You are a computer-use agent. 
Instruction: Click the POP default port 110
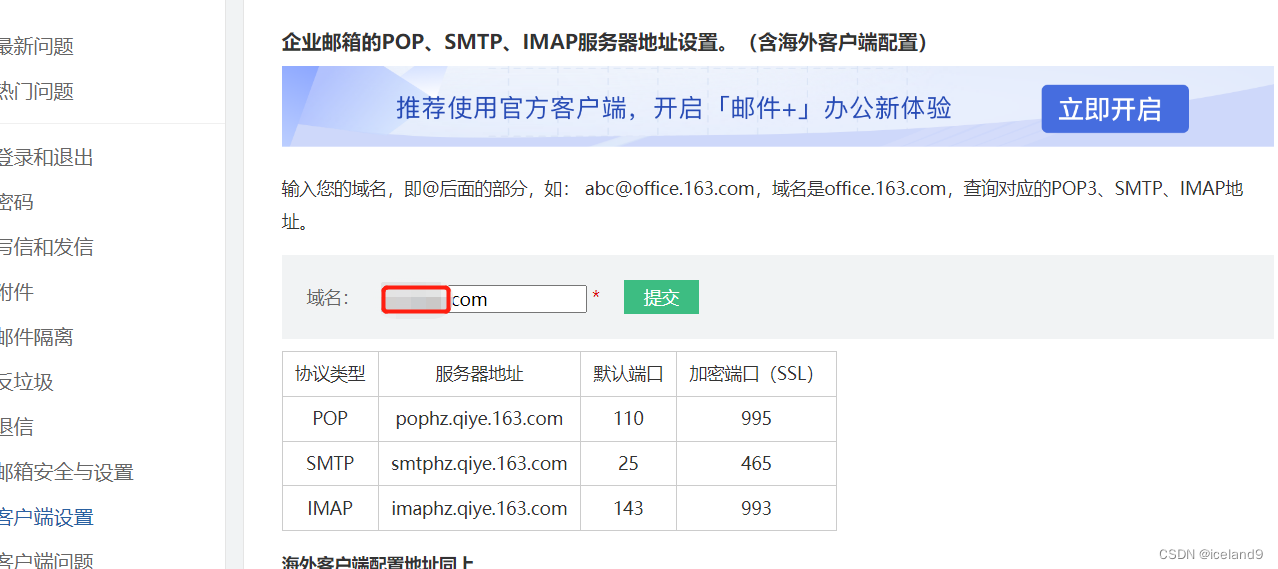pos(628,419)
